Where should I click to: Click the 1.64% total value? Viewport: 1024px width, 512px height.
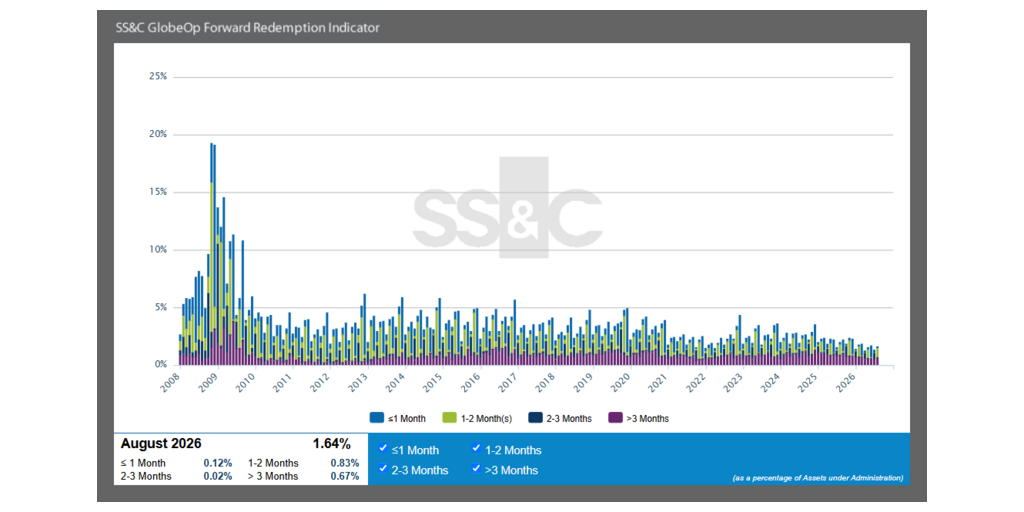332,444
